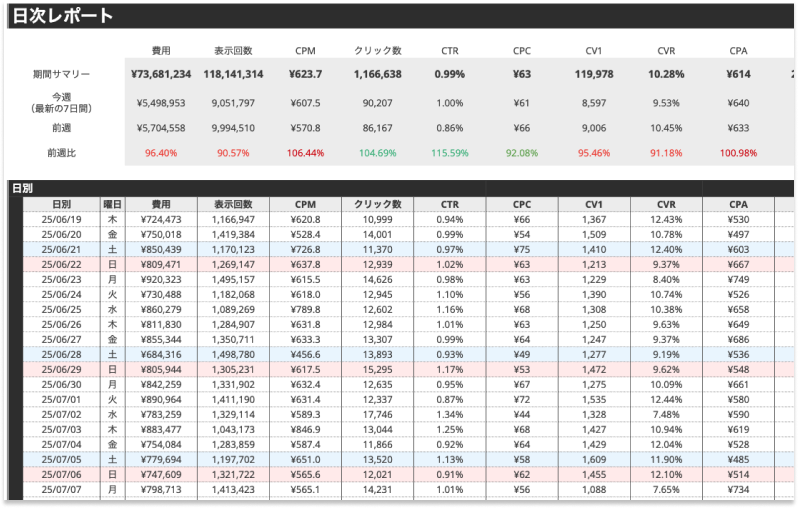Click the 日別 section header bar
This screenshot has width=798, height=508.
pos(22,188)
